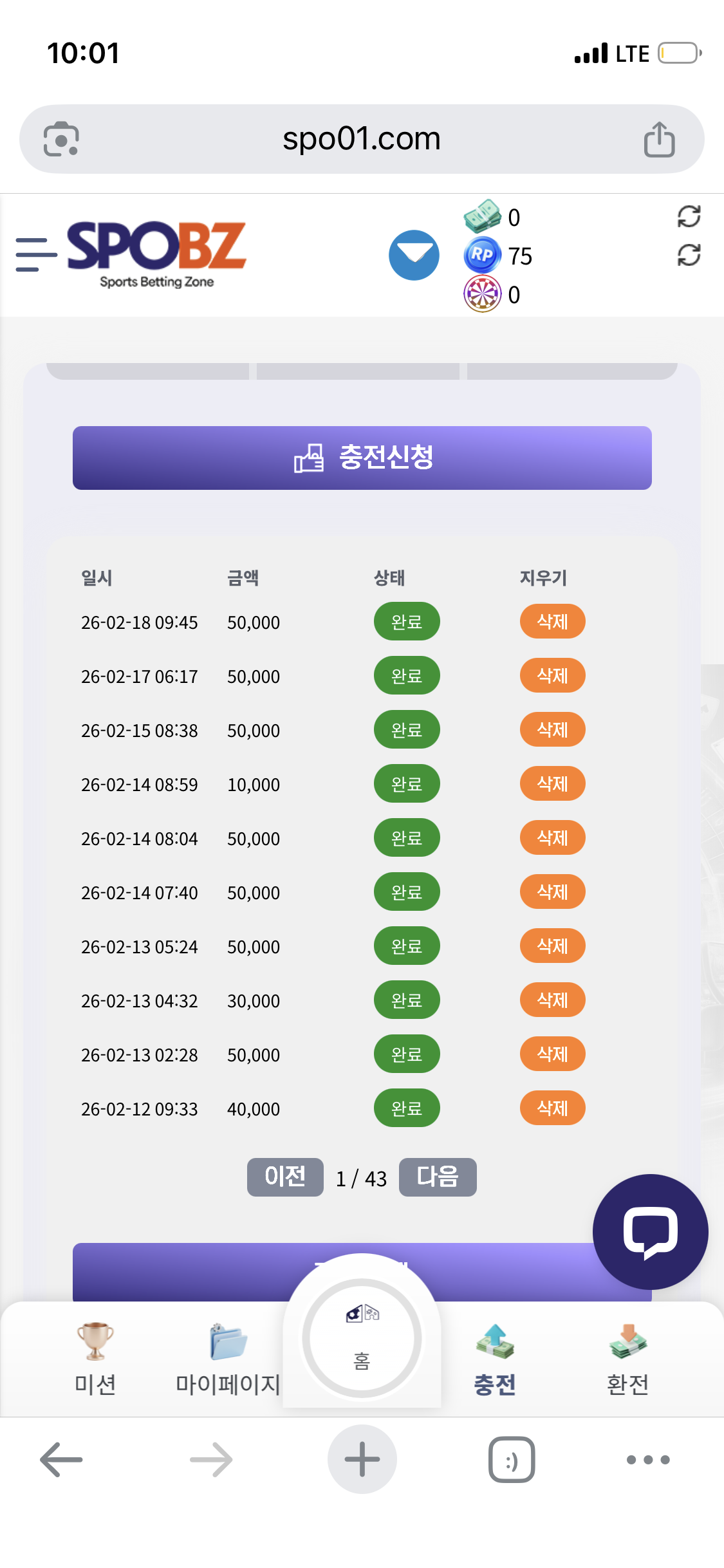
Task: Open the blue messages envelope icon
Action: point(414,255)
